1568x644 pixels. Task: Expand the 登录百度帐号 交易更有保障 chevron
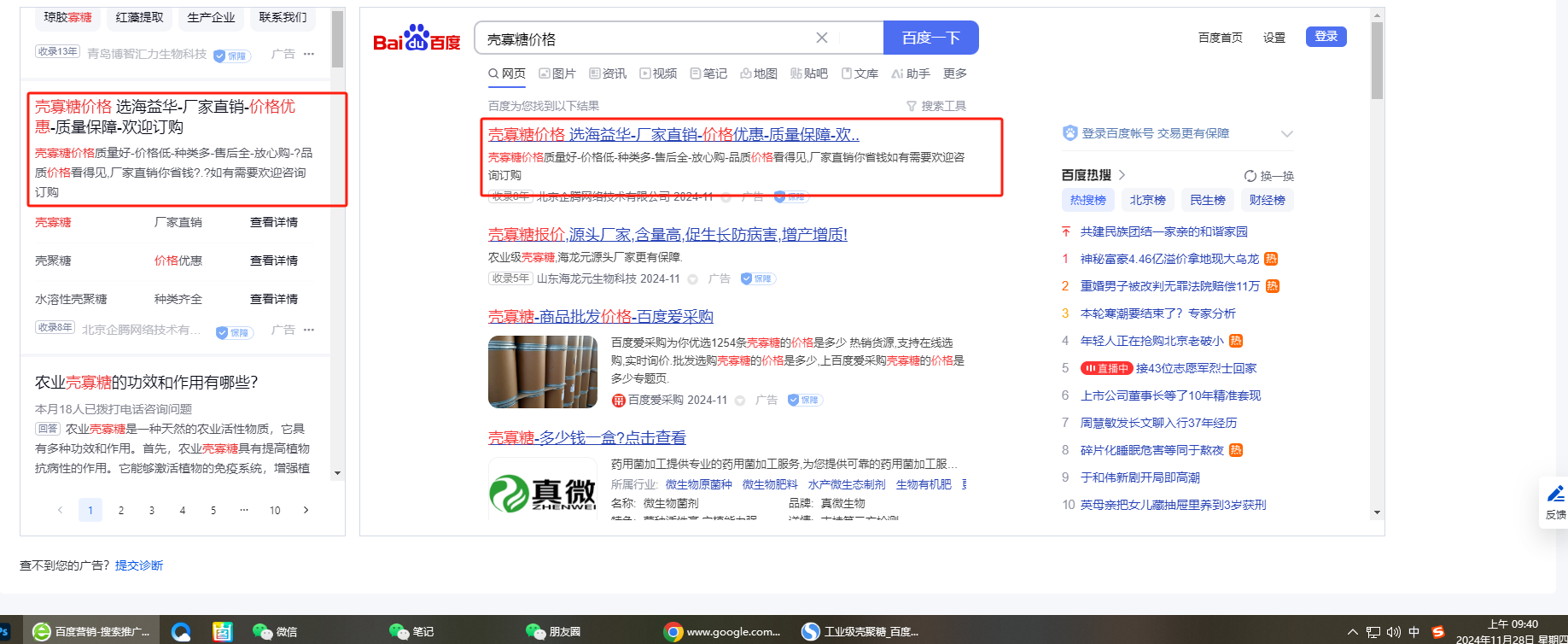pos(1287,134)
